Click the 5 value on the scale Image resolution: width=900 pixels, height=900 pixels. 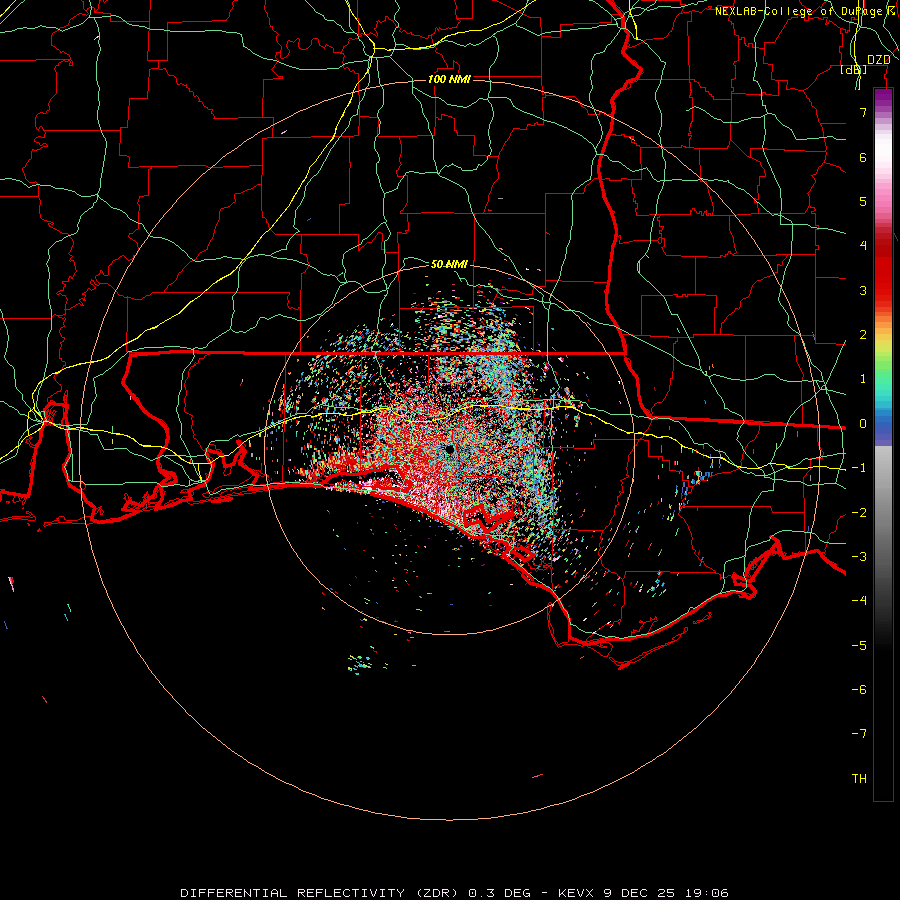coord(863,201)
